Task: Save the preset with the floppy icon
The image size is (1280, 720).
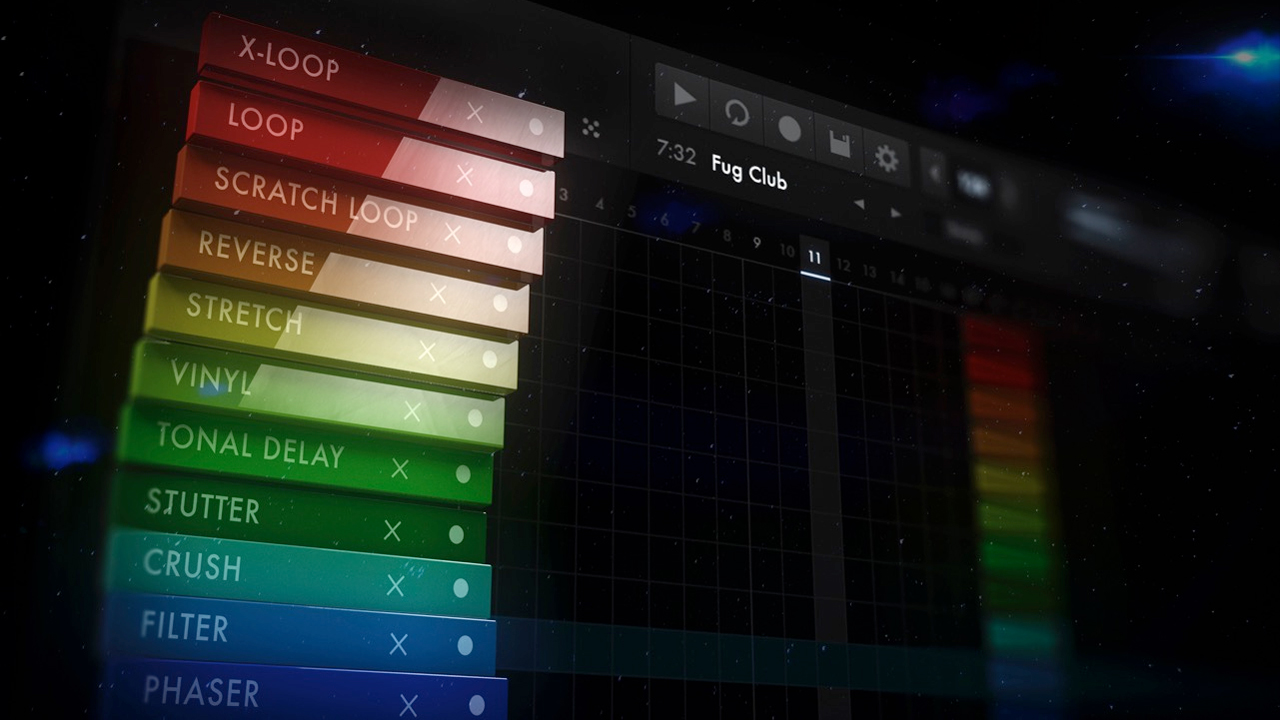Action: pyautogui.click(x=839, y=145)
